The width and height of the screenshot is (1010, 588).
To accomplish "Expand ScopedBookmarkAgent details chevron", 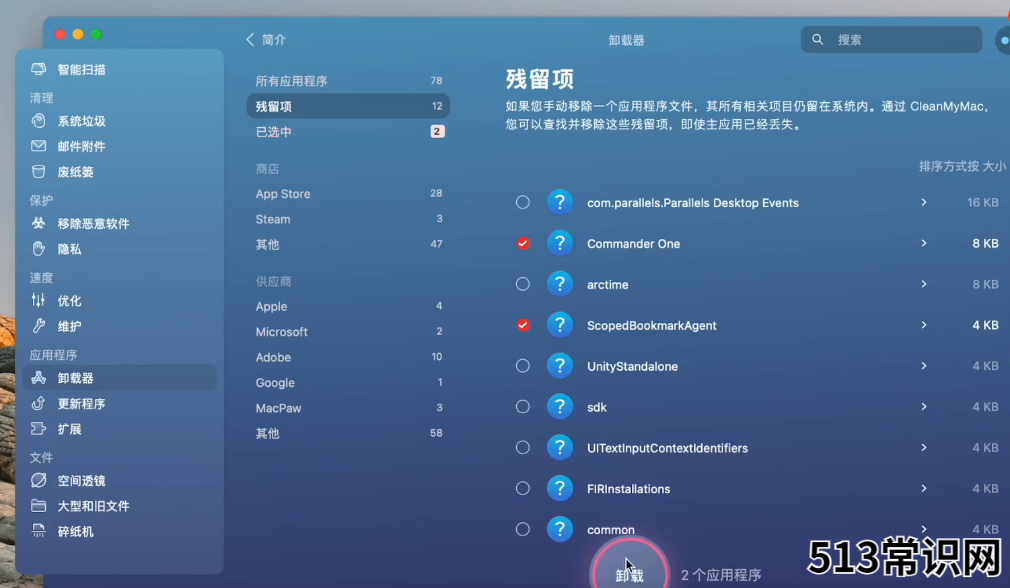I will (924, 325).
